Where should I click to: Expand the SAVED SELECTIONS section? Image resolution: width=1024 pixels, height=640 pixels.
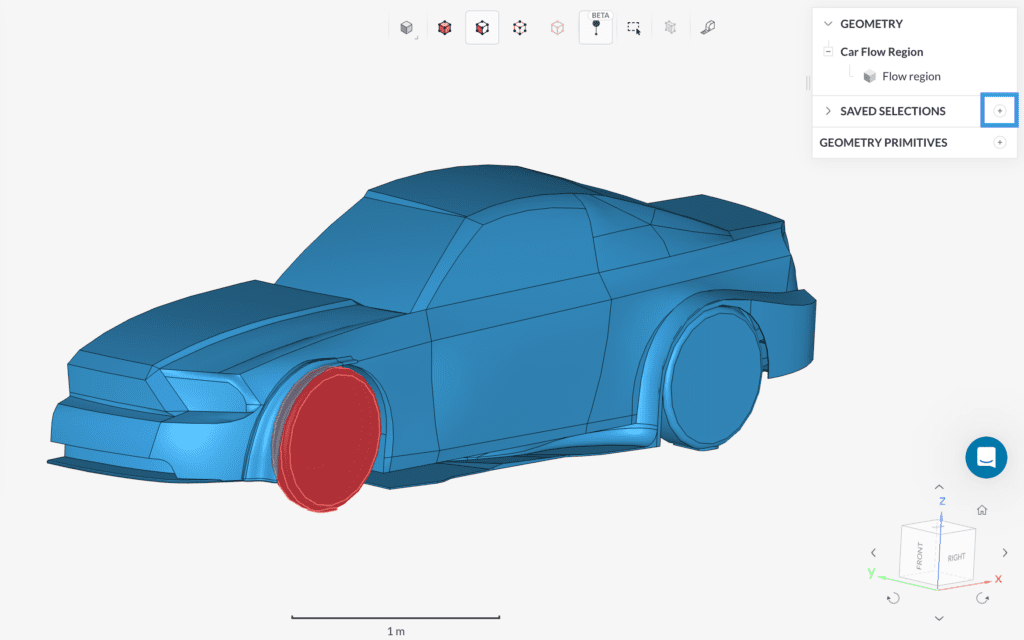point(827,111)
